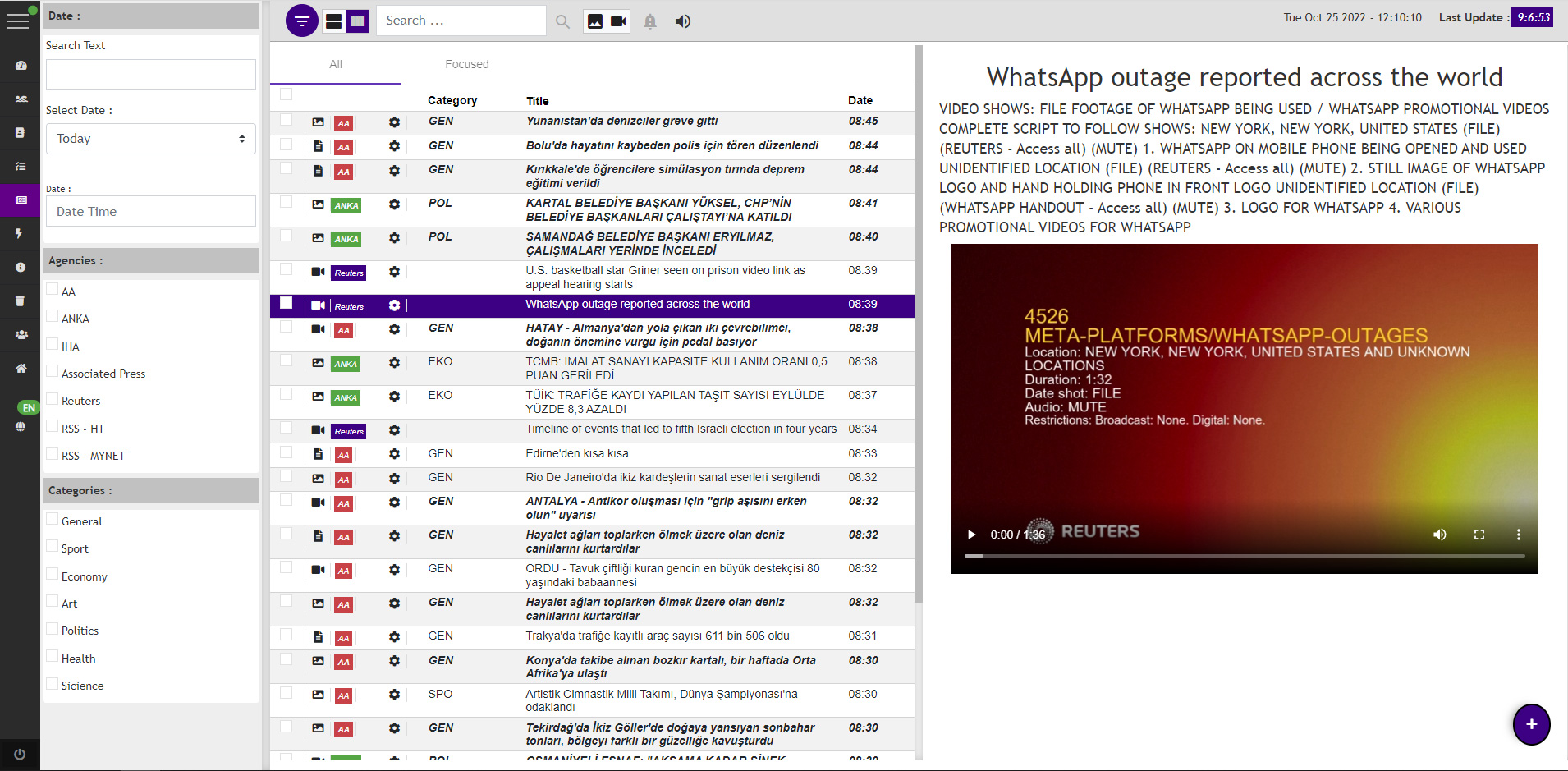Focus the Date Time input field
Viewport: 1568px width, 771px height.
151,212
